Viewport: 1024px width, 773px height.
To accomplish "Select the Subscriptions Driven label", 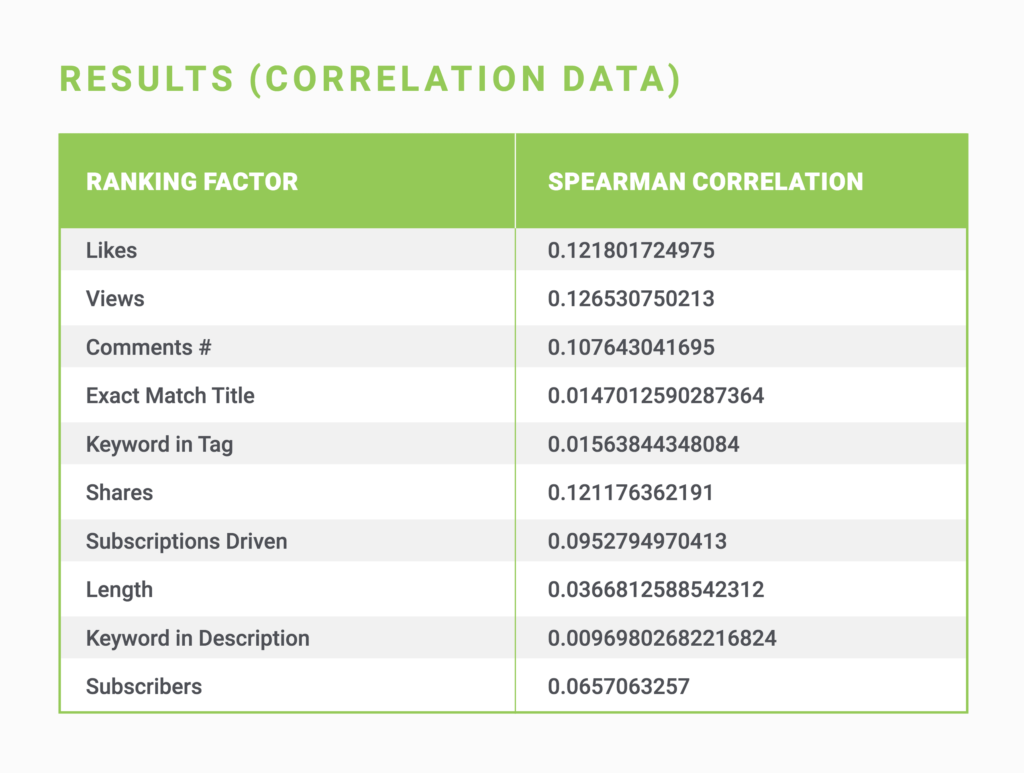I will point(186,541).
